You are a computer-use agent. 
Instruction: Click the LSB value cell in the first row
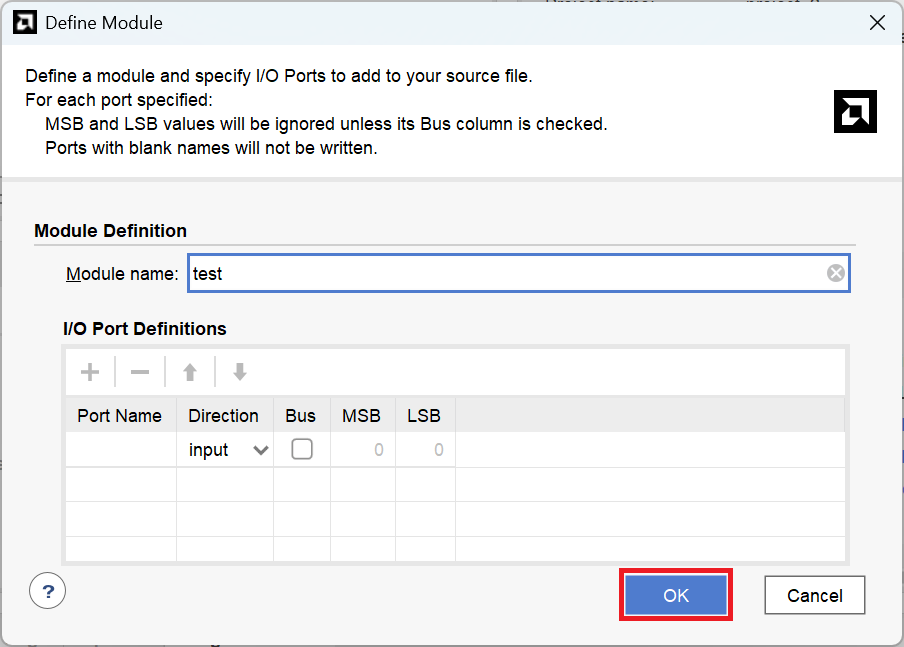pyautogui.click(x=424, y=450)
